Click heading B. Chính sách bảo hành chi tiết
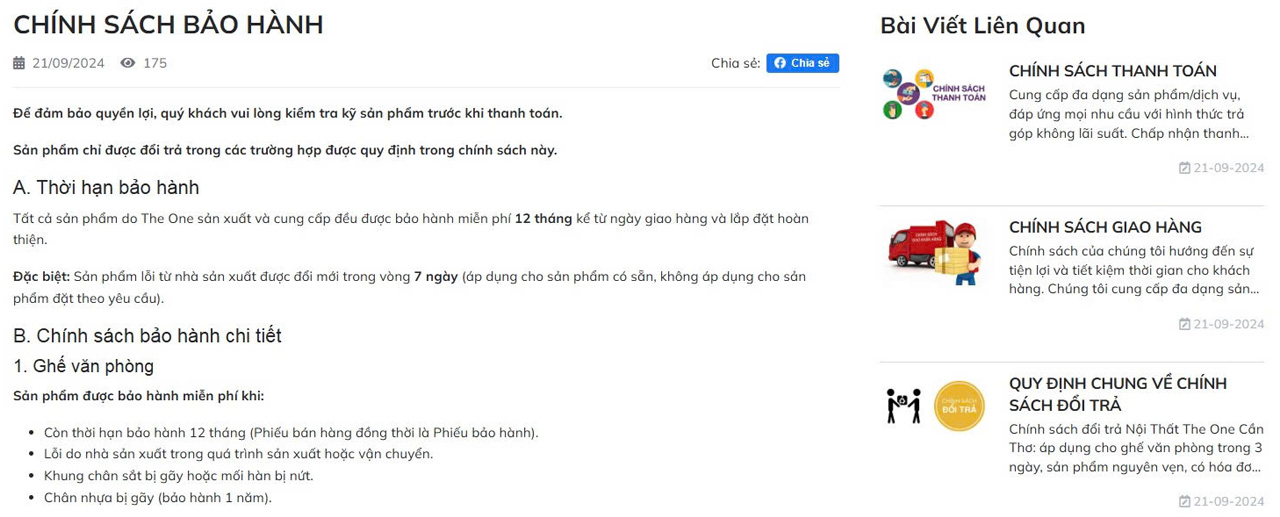This screenshot has width=1280, height=517. click(x=154, y=335)
